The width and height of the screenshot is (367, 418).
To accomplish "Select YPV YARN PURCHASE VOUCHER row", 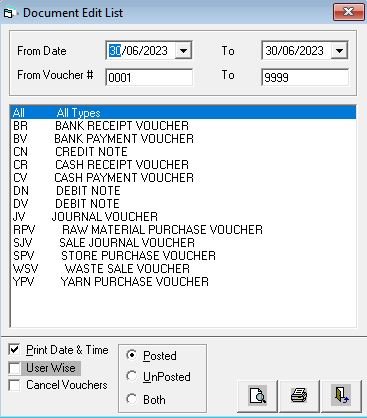I will tap(183, 282).
